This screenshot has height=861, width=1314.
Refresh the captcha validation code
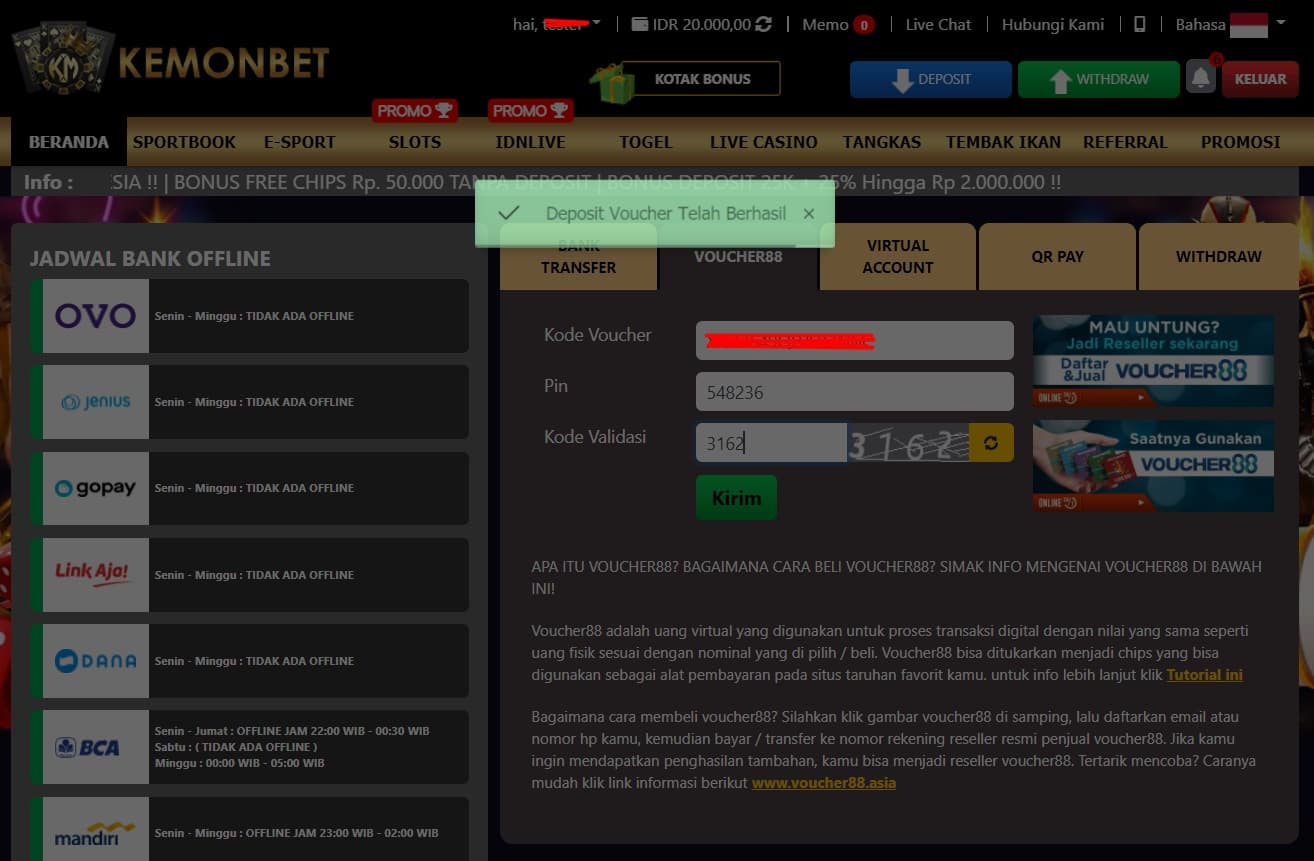(991, 443)
